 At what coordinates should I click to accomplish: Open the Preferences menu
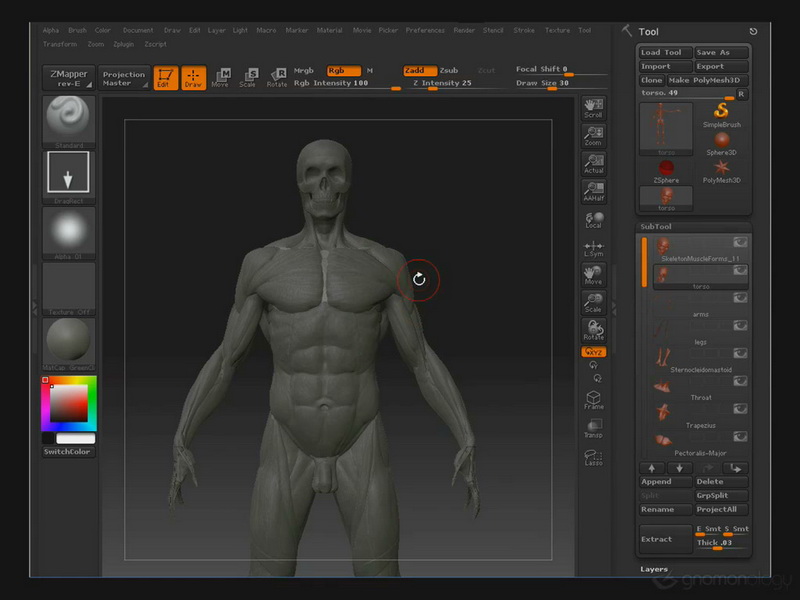(x=425, y=31)
